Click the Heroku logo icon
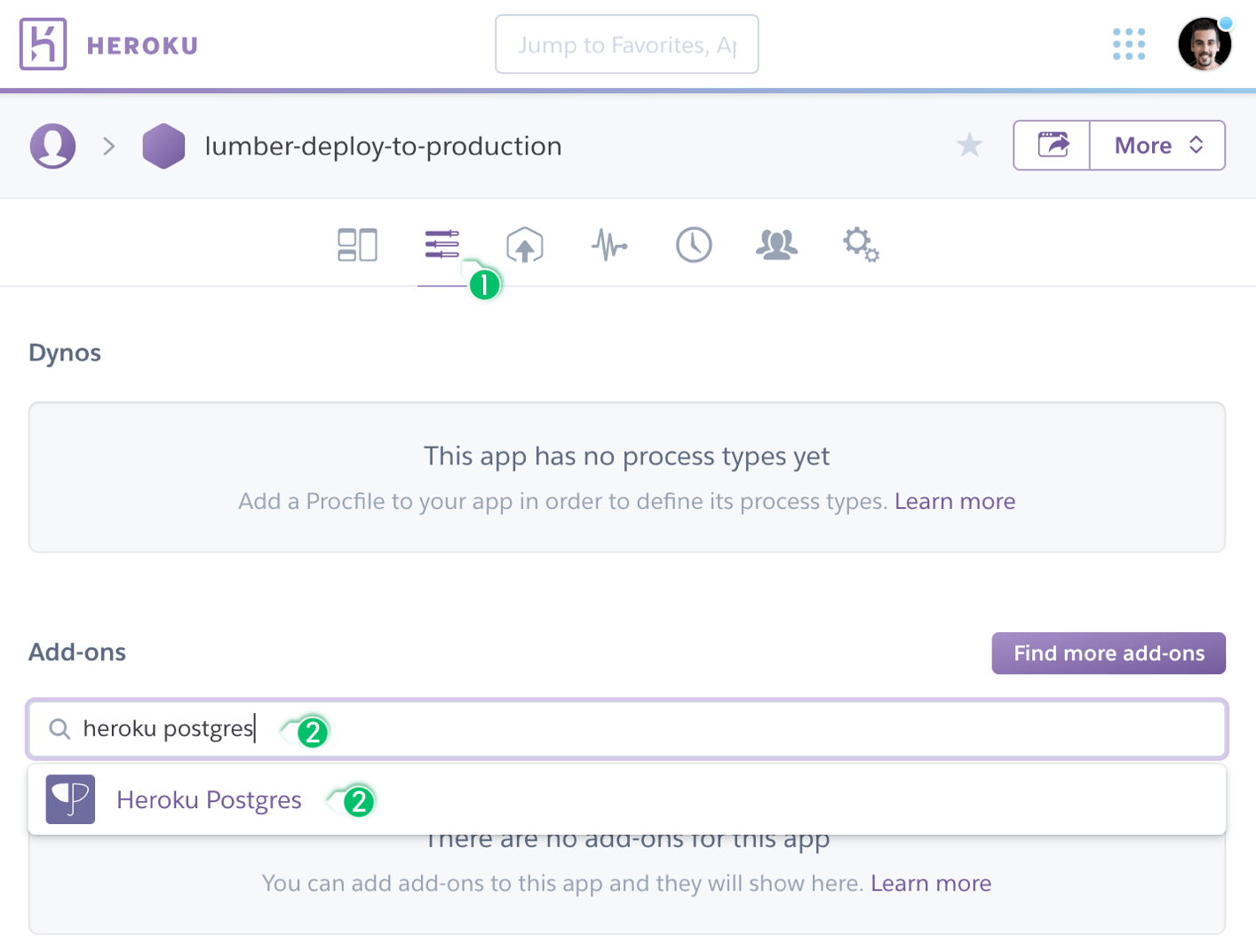The image size is (1256, 952). tap(43, 44)
